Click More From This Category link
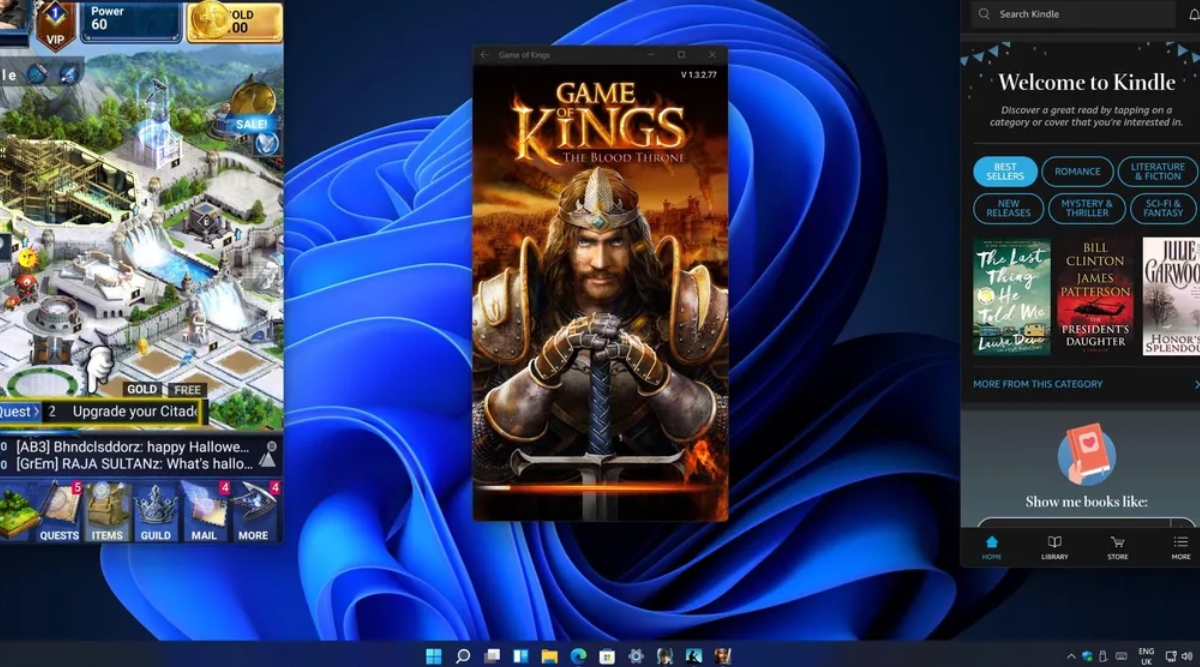The image size is (1200, 667). 1037,384
